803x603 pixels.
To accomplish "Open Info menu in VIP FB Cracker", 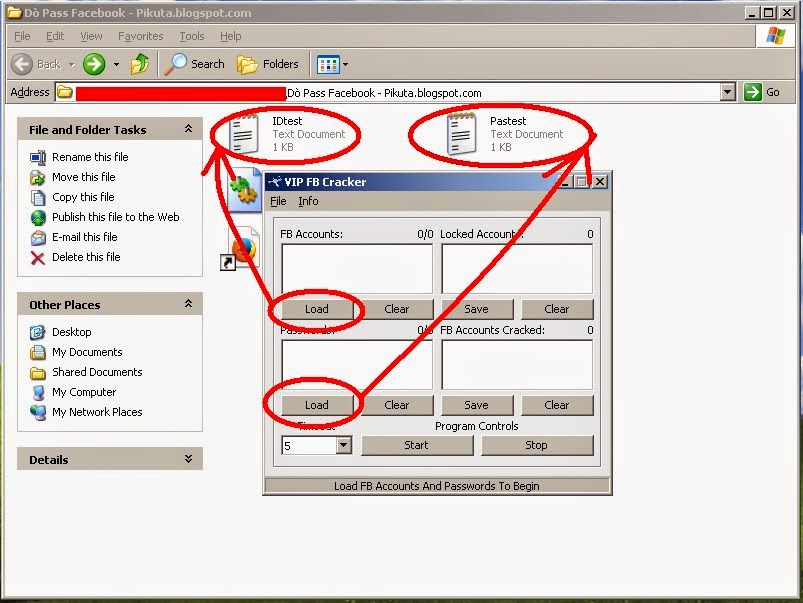I will [x=308, y=201].
